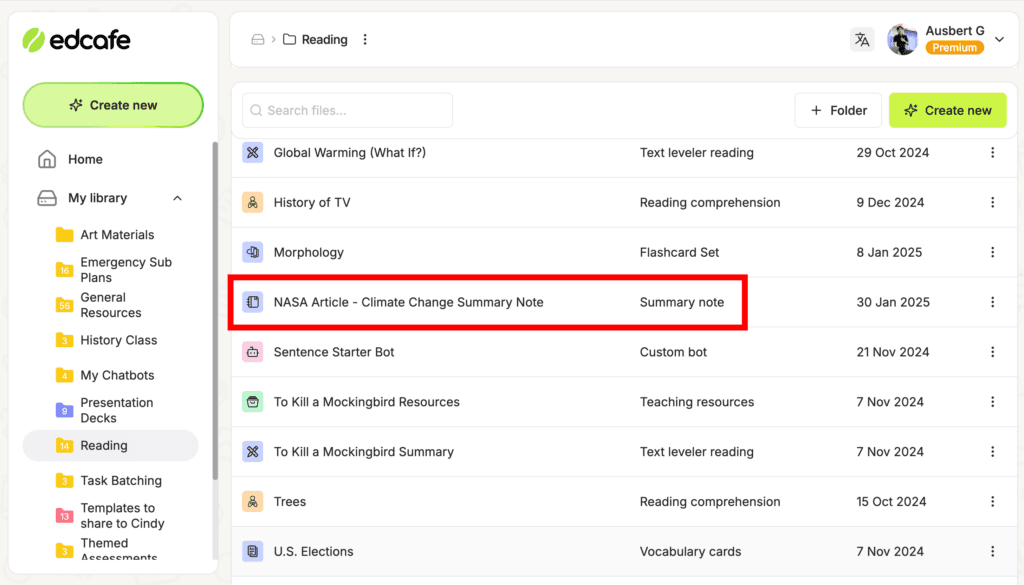Open the Task Batching folder

pyautogui.click(x=121, y=481)
